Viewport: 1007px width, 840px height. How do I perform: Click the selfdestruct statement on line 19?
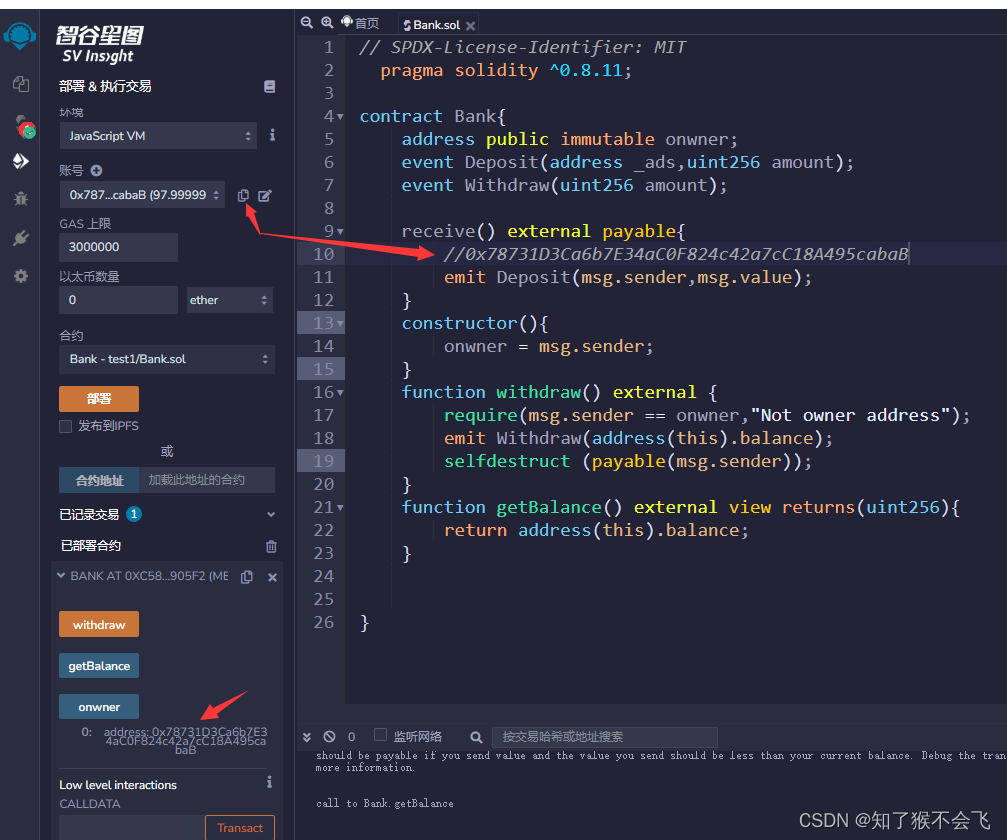click(x=627, y=461)
